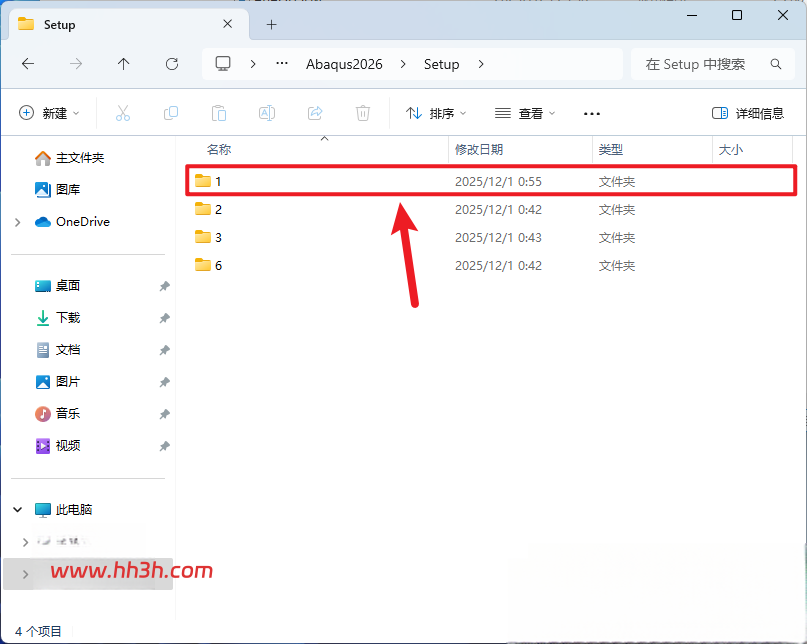The image size is (807, 644).
Task: Click Setup in the breadcrumb path
Action: [x=441, y=64]
